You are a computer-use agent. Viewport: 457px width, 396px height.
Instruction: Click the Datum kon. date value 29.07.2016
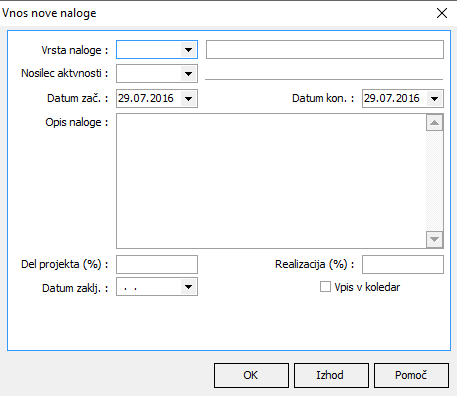click(392, 98)
